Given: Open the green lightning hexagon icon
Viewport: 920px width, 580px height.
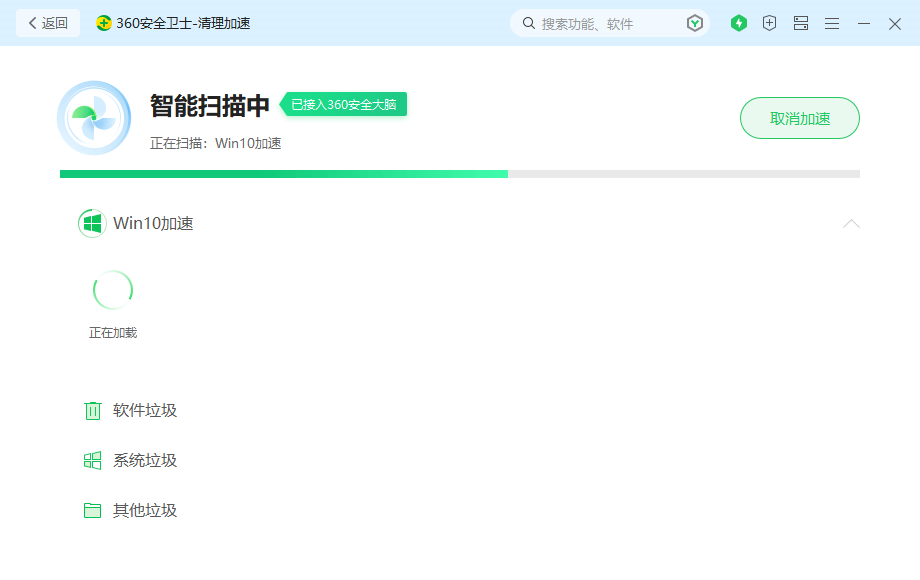Looking at the screenshot, I should click(x=739, y=23).
